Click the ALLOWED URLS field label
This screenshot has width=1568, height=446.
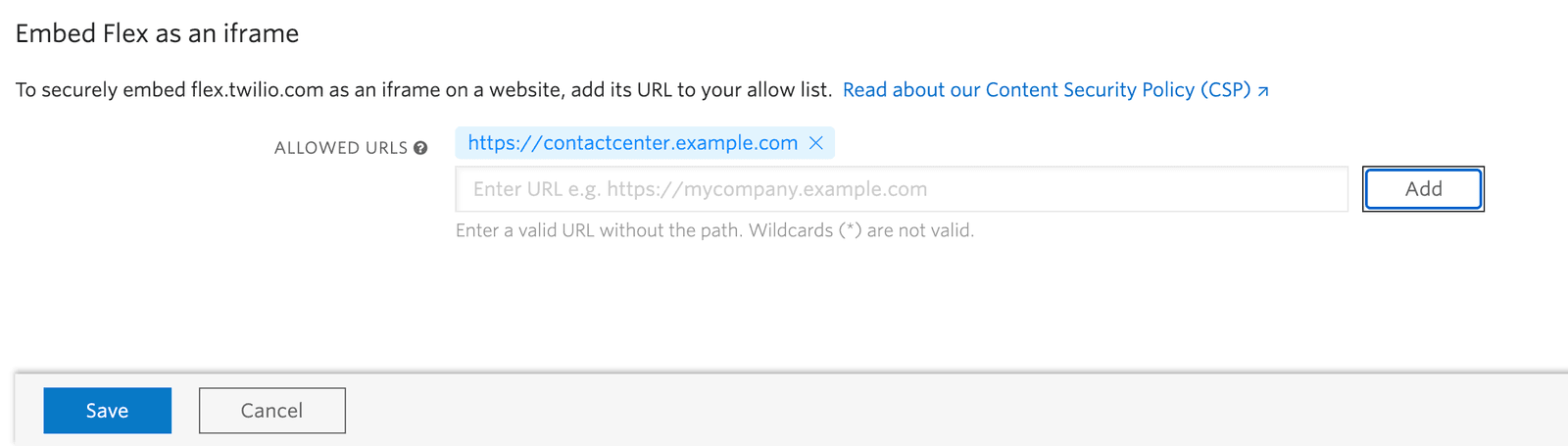coord(340,148)
